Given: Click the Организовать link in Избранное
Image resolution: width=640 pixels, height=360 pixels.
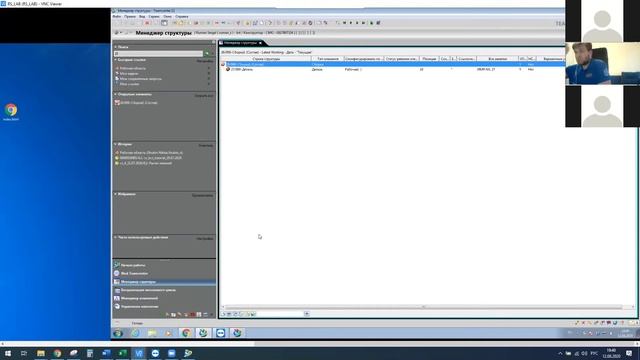Looking at the screenshot, I should click(203, 196).
